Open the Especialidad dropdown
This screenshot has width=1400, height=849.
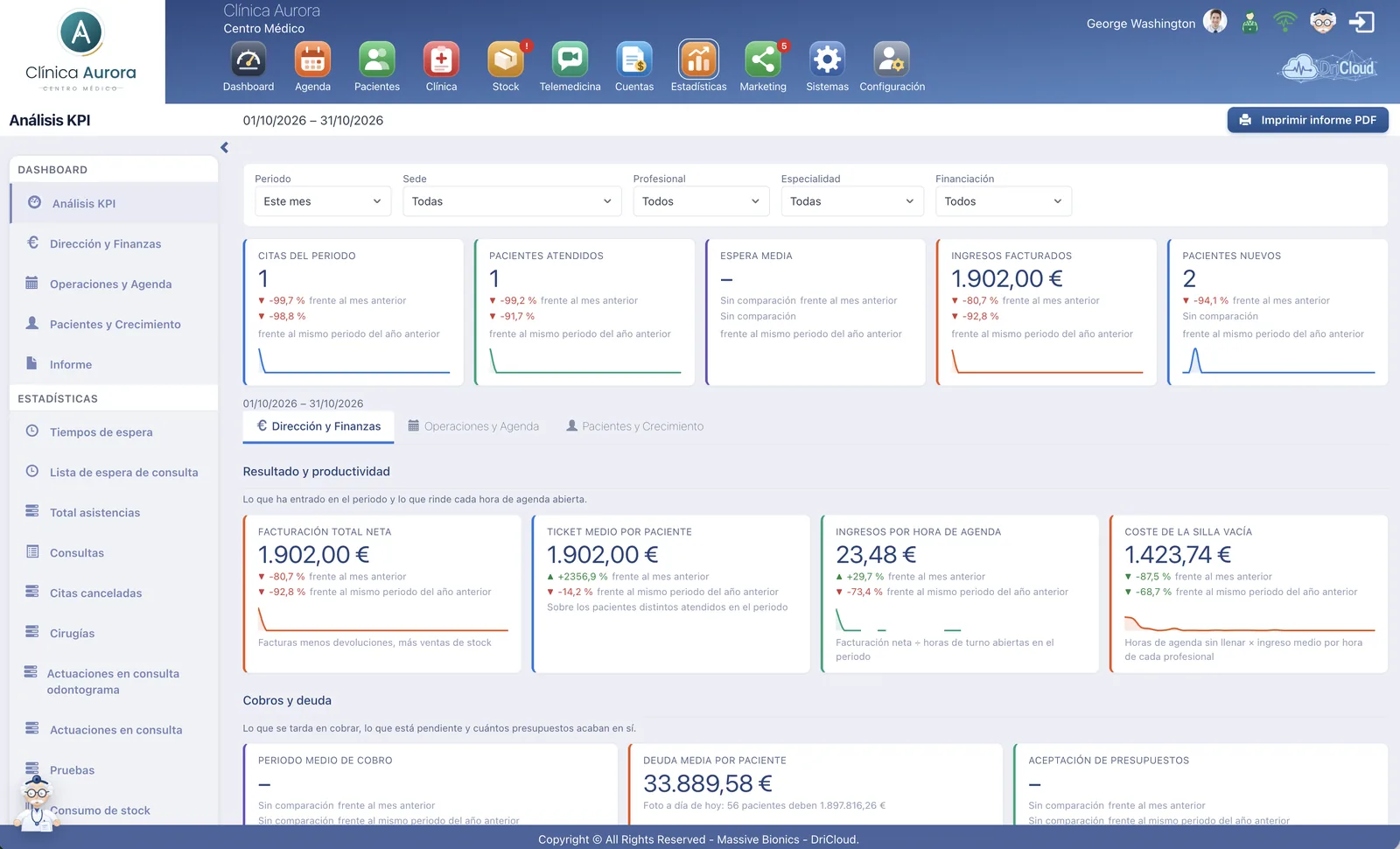click(x=852, y=201)
